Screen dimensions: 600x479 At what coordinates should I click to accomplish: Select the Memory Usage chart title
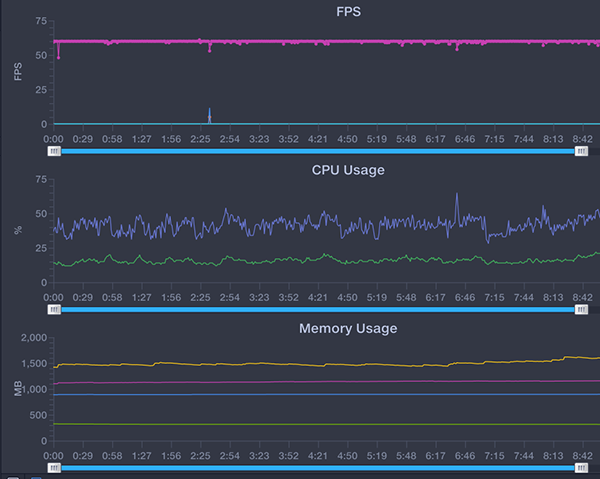pyautogui.click(x=348, y=328)
